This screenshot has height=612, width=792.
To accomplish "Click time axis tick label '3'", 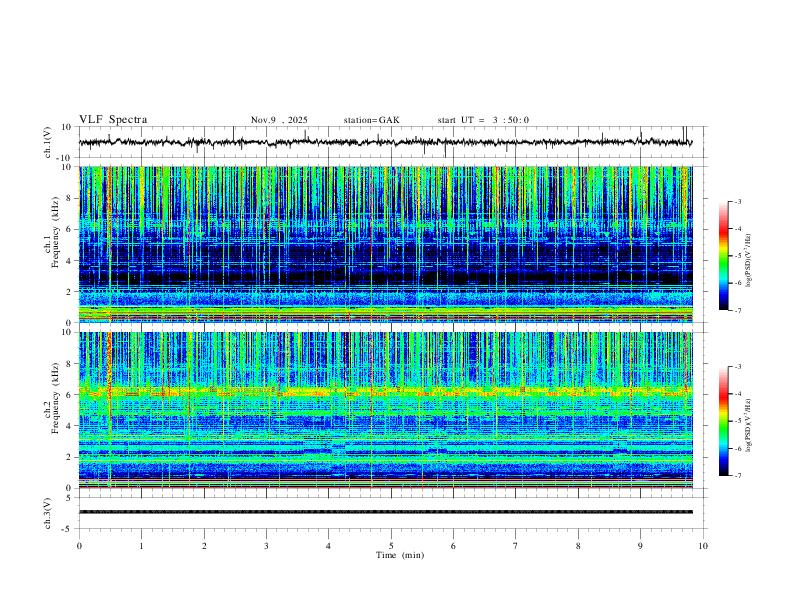I will pyautogui.click(x=266, y=546).
